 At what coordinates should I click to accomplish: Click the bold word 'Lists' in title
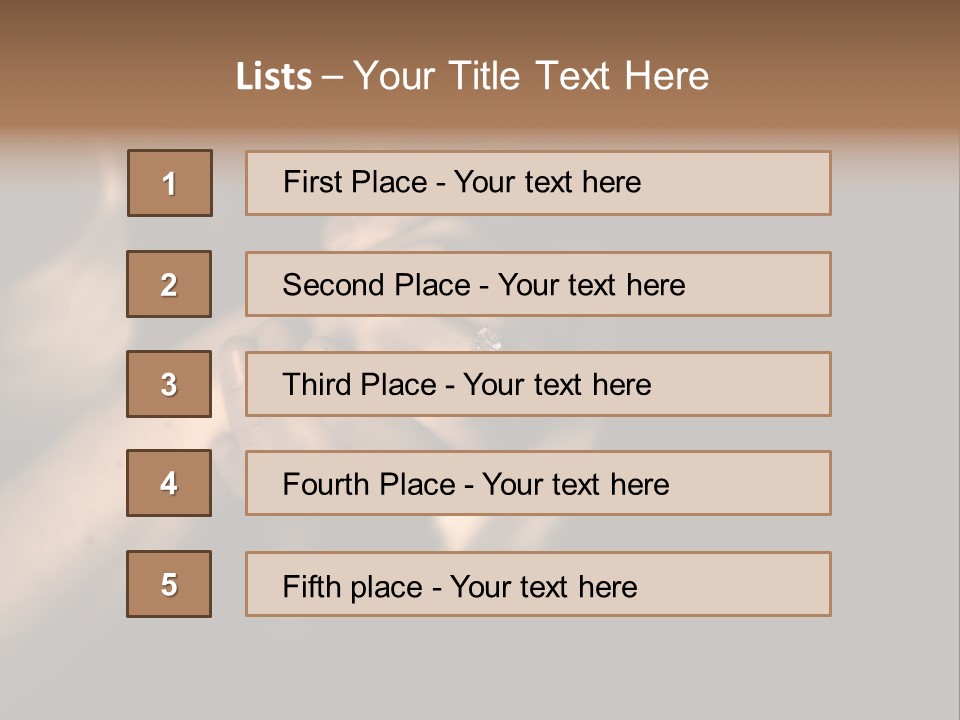(x=273, y=77)
